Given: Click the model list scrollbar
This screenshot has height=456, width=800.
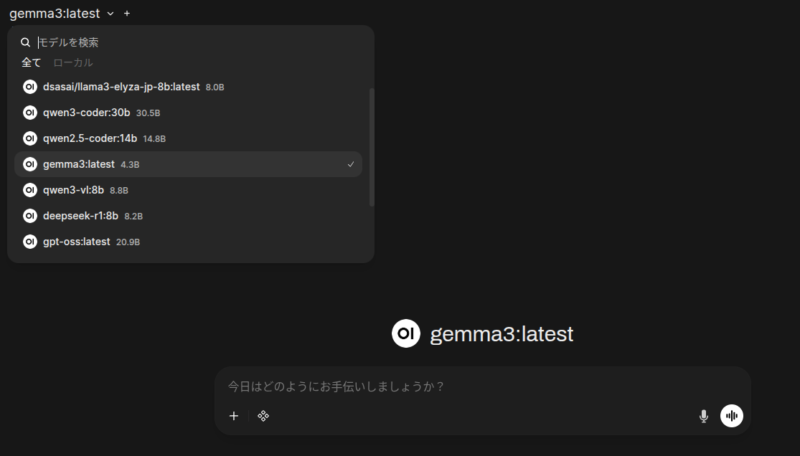Looking at the screenshot, I should (372, 147).
